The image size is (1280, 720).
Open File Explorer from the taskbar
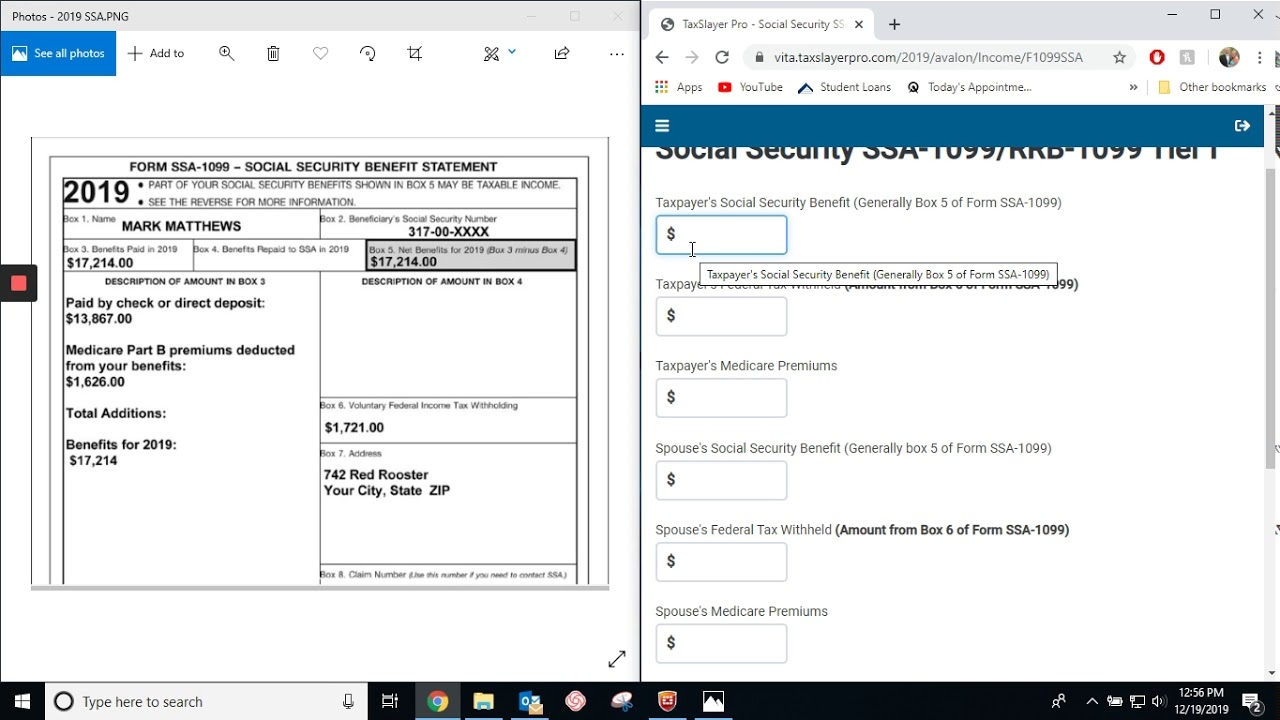[483, 701]
